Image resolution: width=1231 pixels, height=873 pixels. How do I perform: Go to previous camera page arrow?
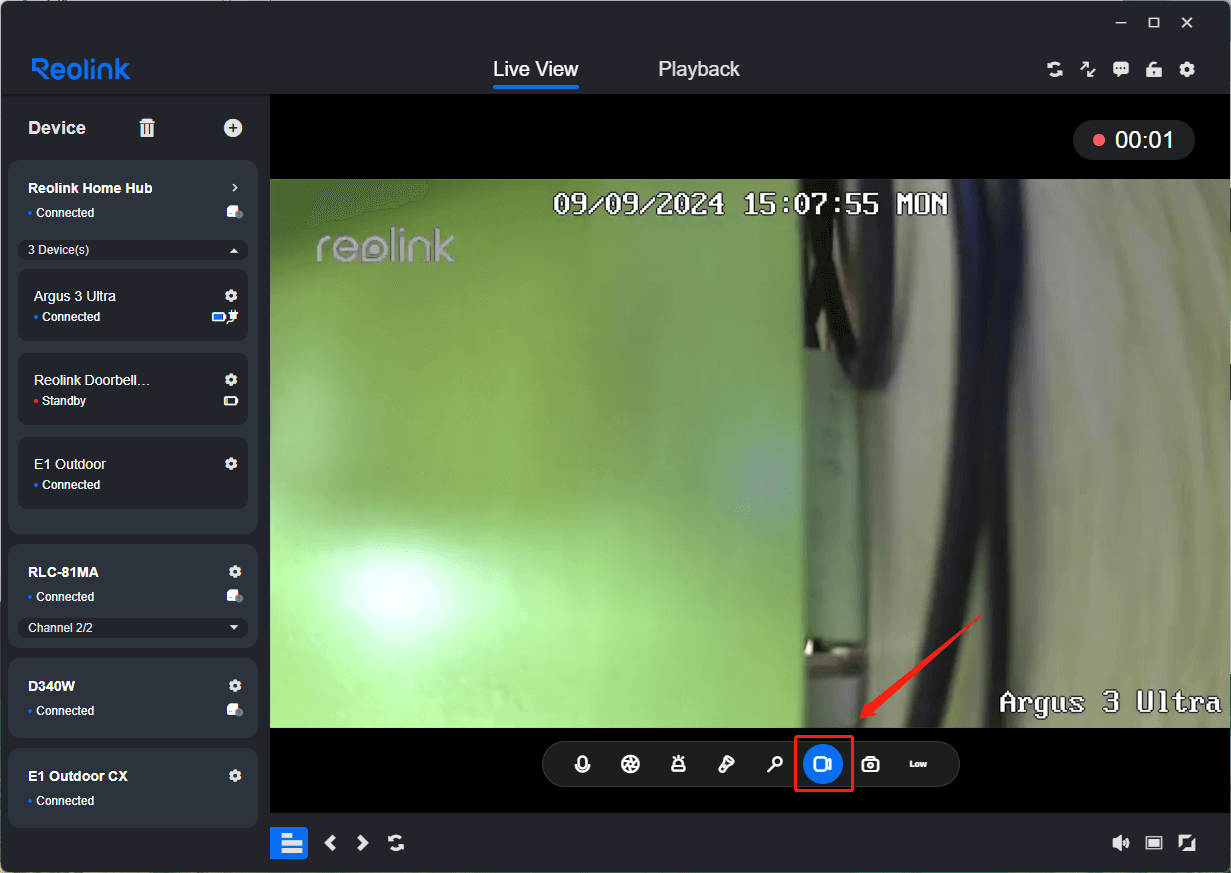tap(330, 843)
